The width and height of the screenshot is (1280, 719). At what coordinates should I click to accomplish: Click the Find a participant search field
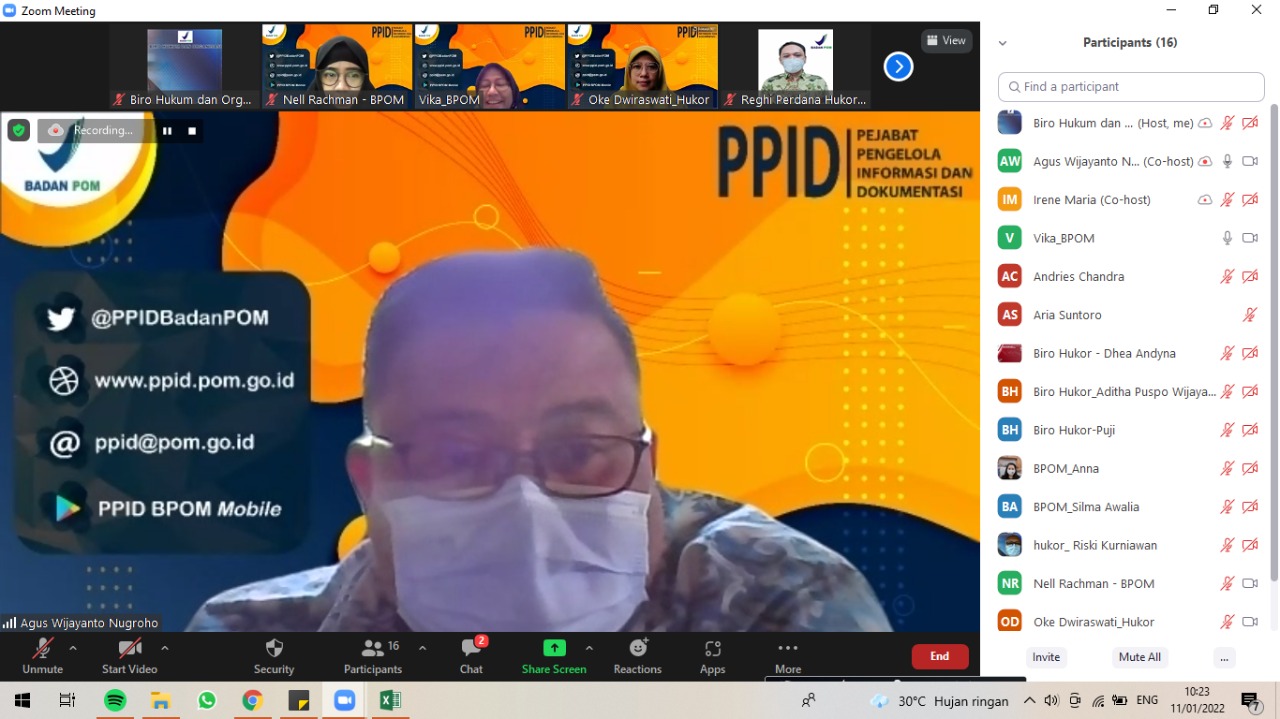click(x=1131, y=87)
